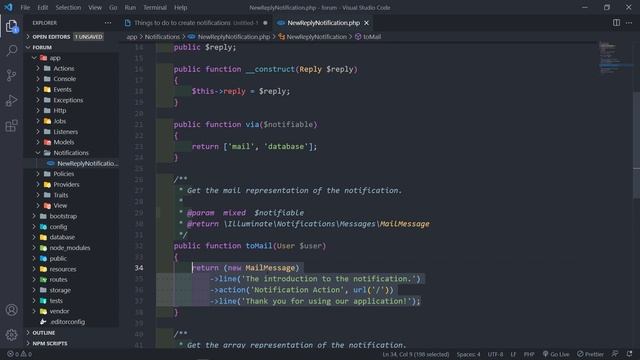Expand the resources folder
Screen dimensions: 640x360
(x=71, y=269)
